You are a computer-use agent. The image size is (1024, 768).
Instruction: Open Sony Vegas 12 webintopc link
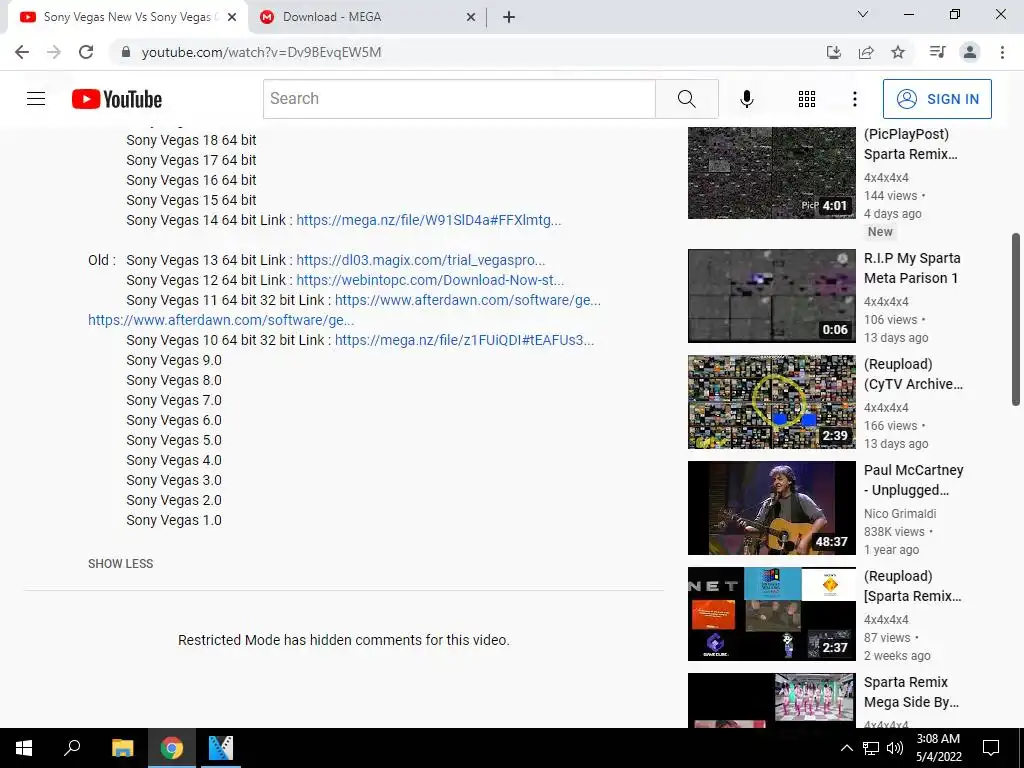click(430, 280)
